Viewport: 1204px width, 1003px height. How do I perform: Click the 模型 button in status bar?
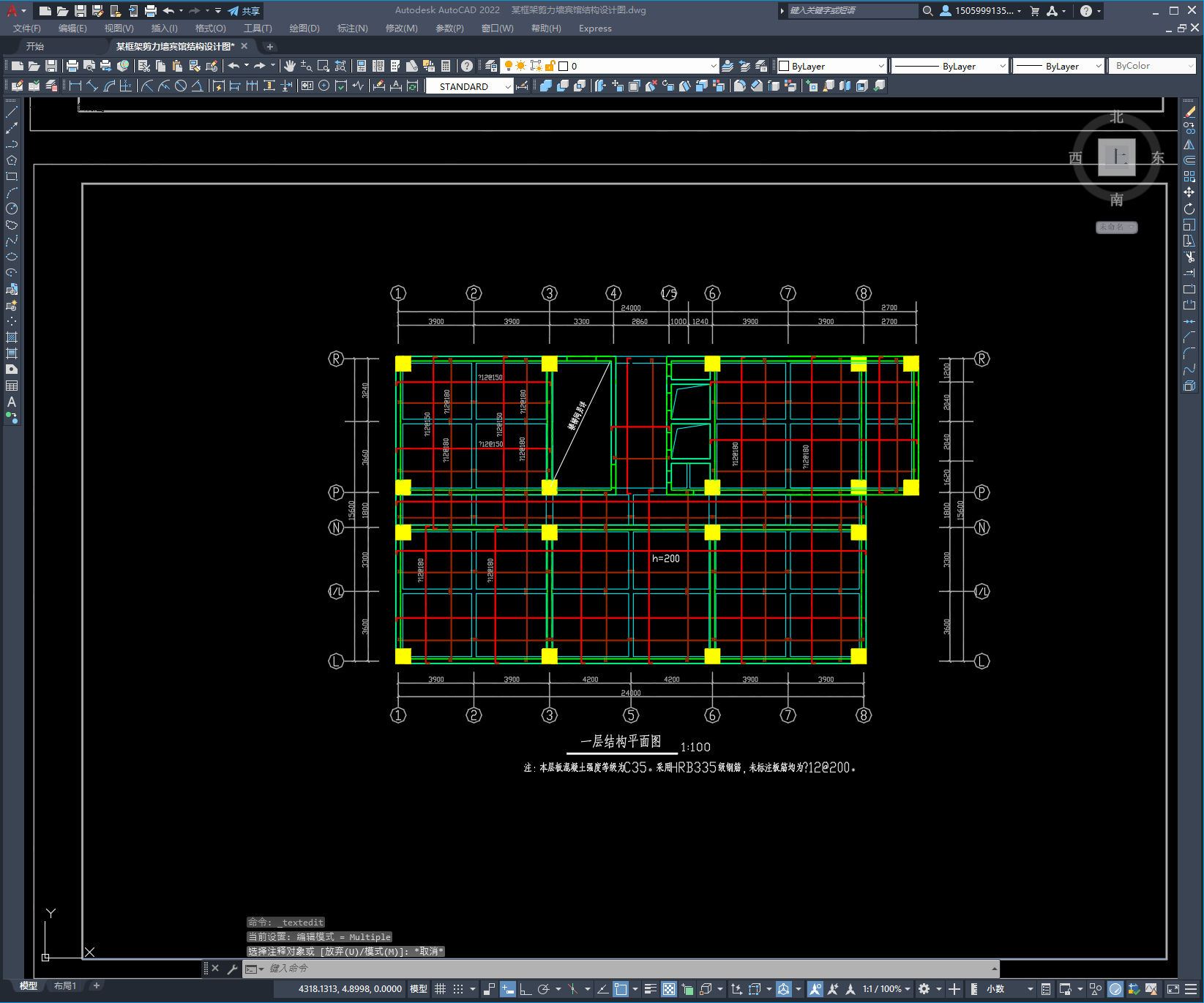point(419,989)
